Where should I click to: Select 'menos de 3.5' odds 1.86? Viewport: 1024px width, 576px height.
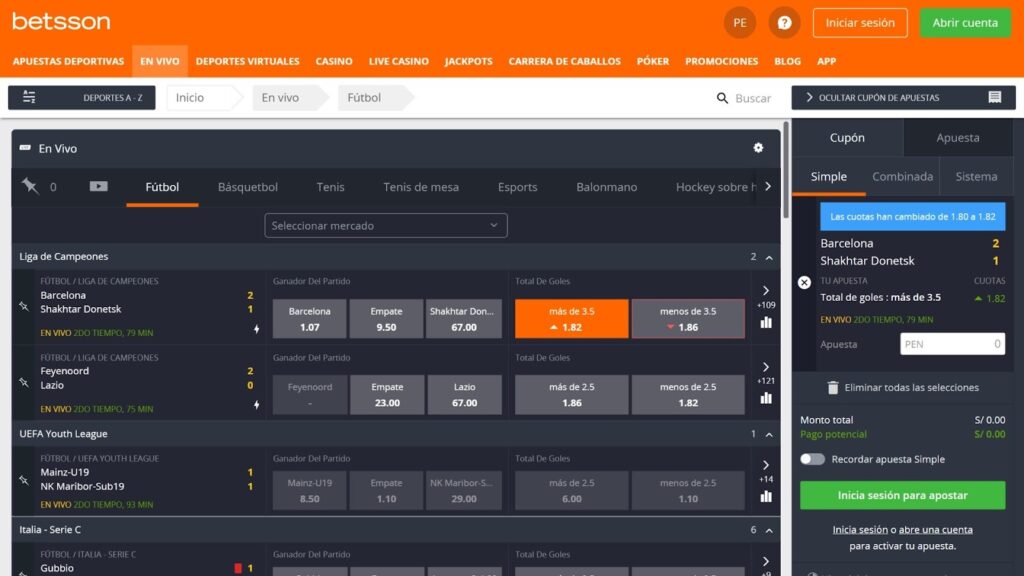688,319
